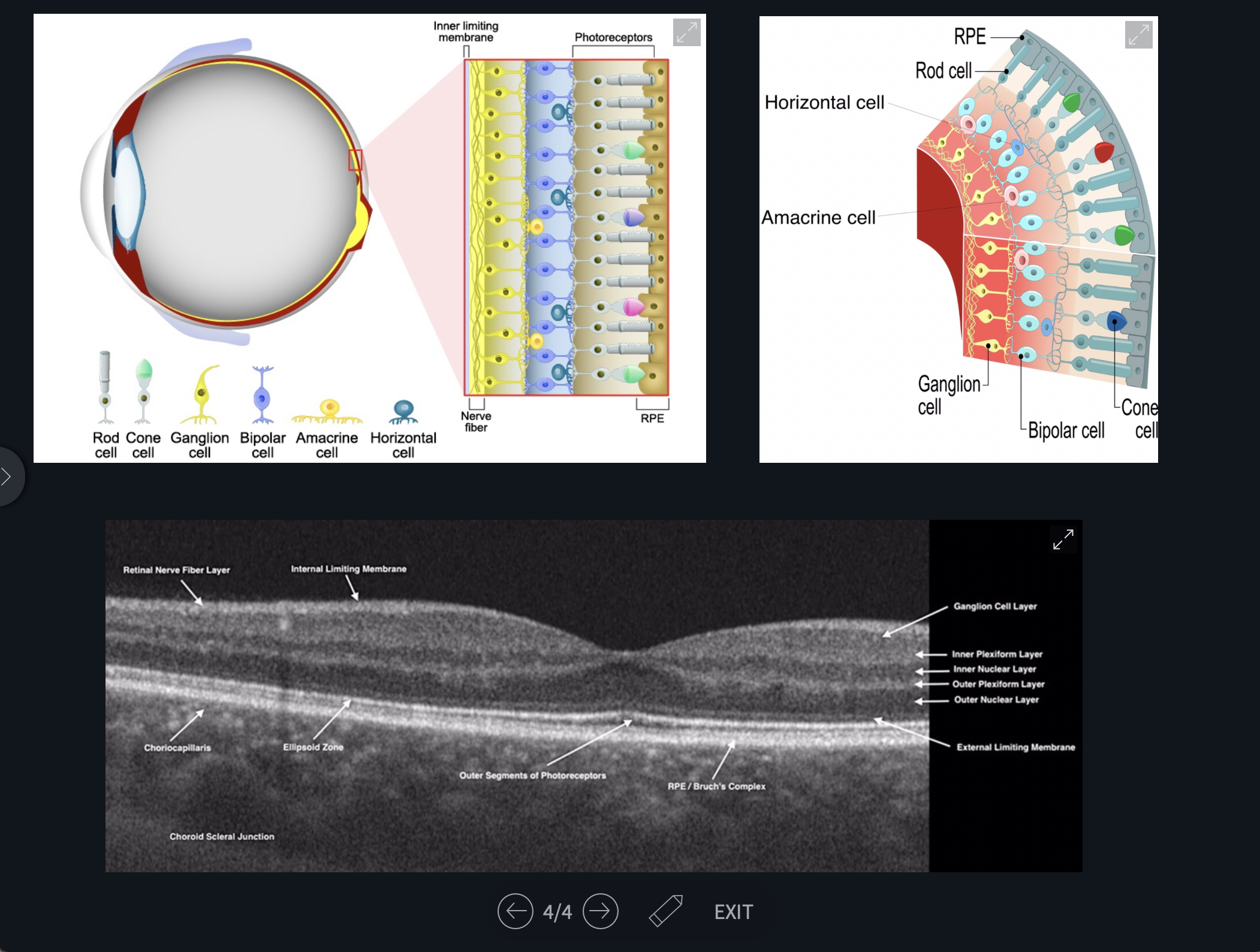
Task: Click the zoomed retinal layer inset
Action: [x=566, y=227]
